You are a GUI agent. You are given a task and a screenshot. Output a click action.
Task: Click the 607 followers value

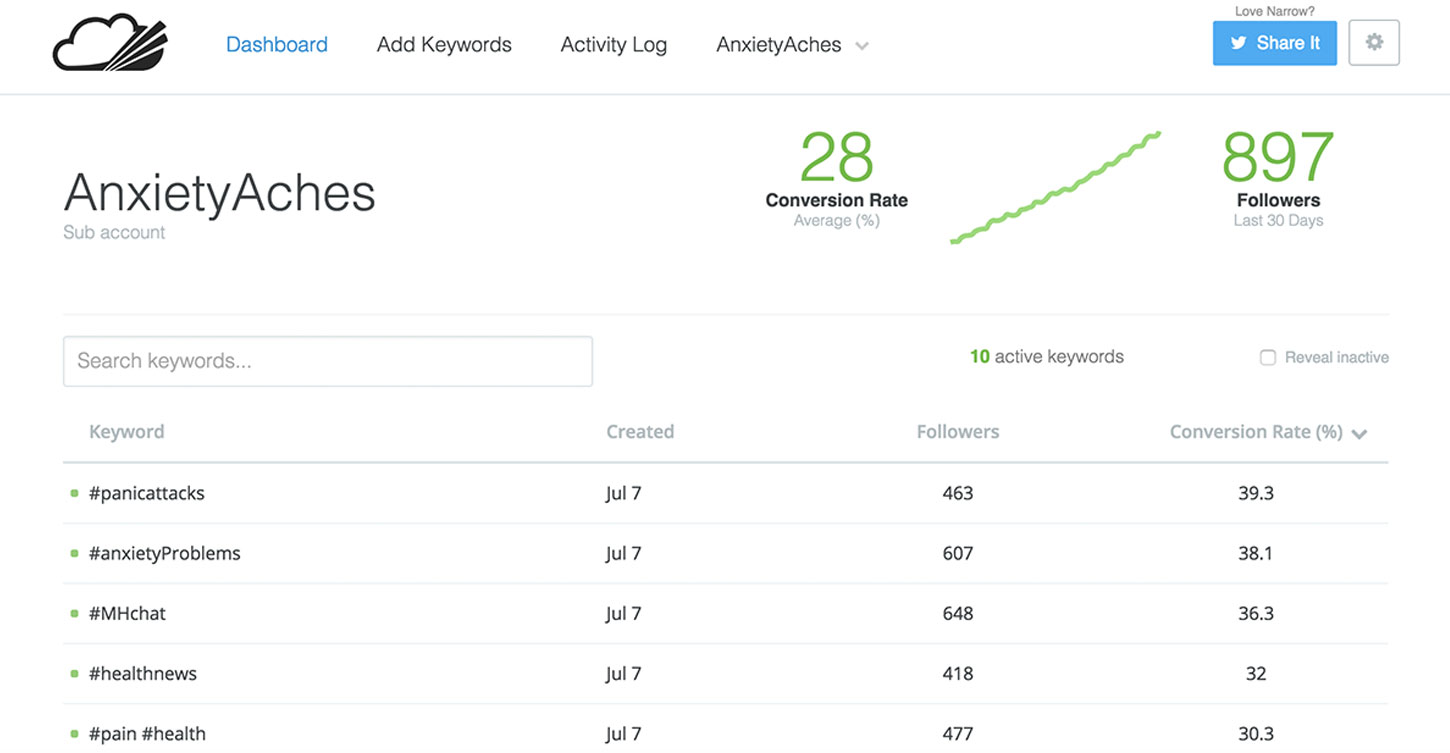click(x=958, y=553)
